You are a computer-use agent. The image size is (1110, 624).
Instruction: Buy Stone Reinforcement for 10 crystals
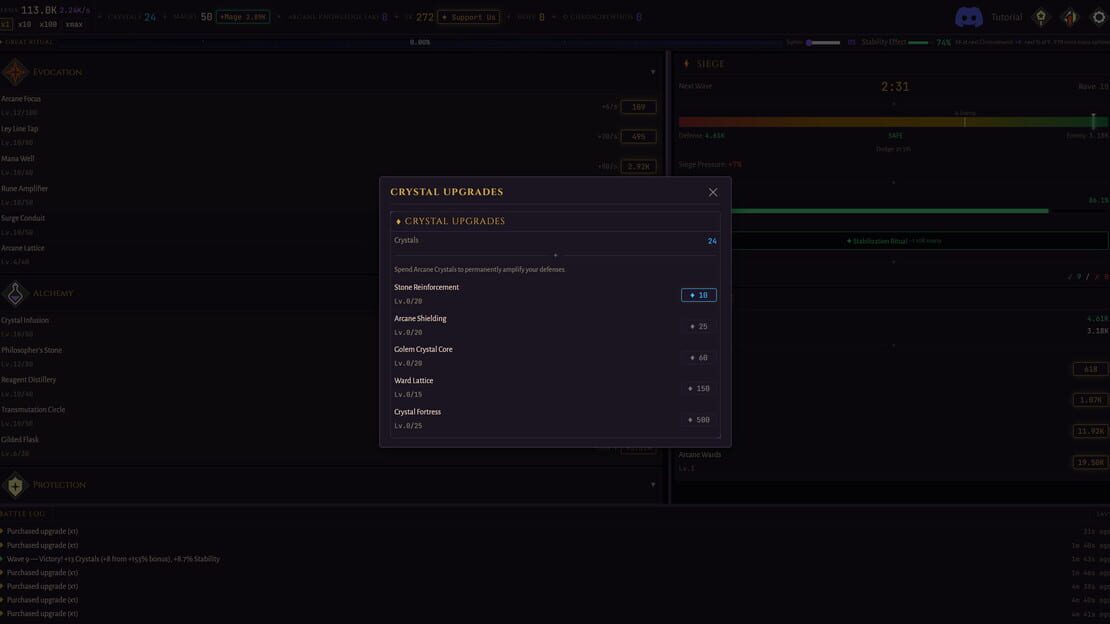pos(699,295)
